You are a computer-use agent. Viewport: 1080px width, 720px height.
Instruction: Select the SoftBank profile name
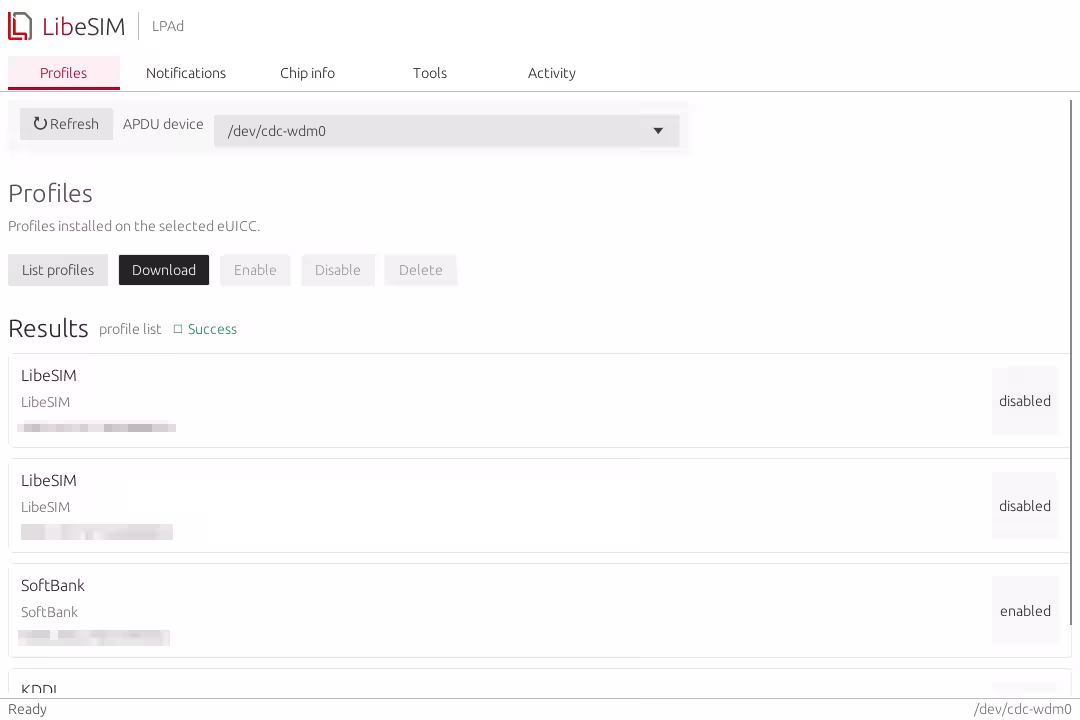click(53, 586)
